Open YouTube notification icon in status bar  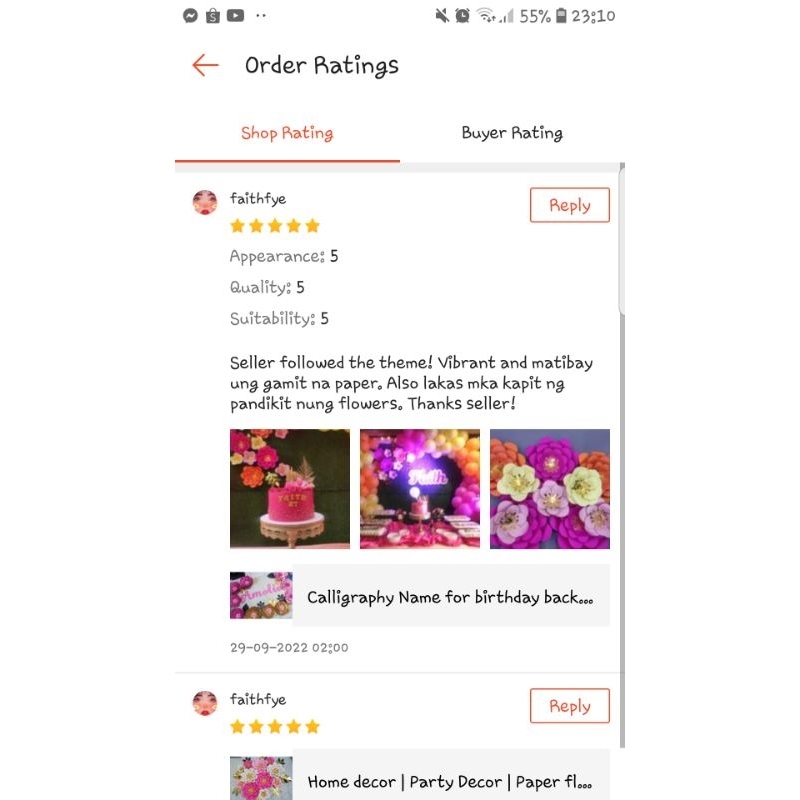[x=235, y=16]
